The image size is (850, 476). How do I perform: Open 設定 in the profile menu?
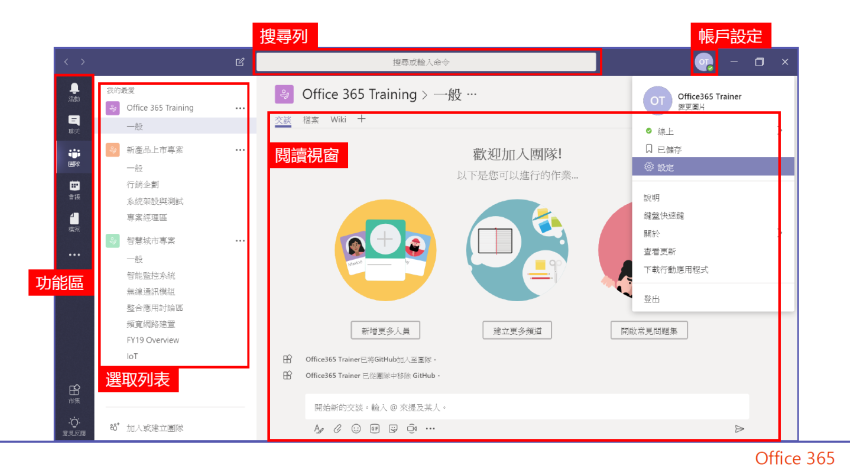coord(713,167)
